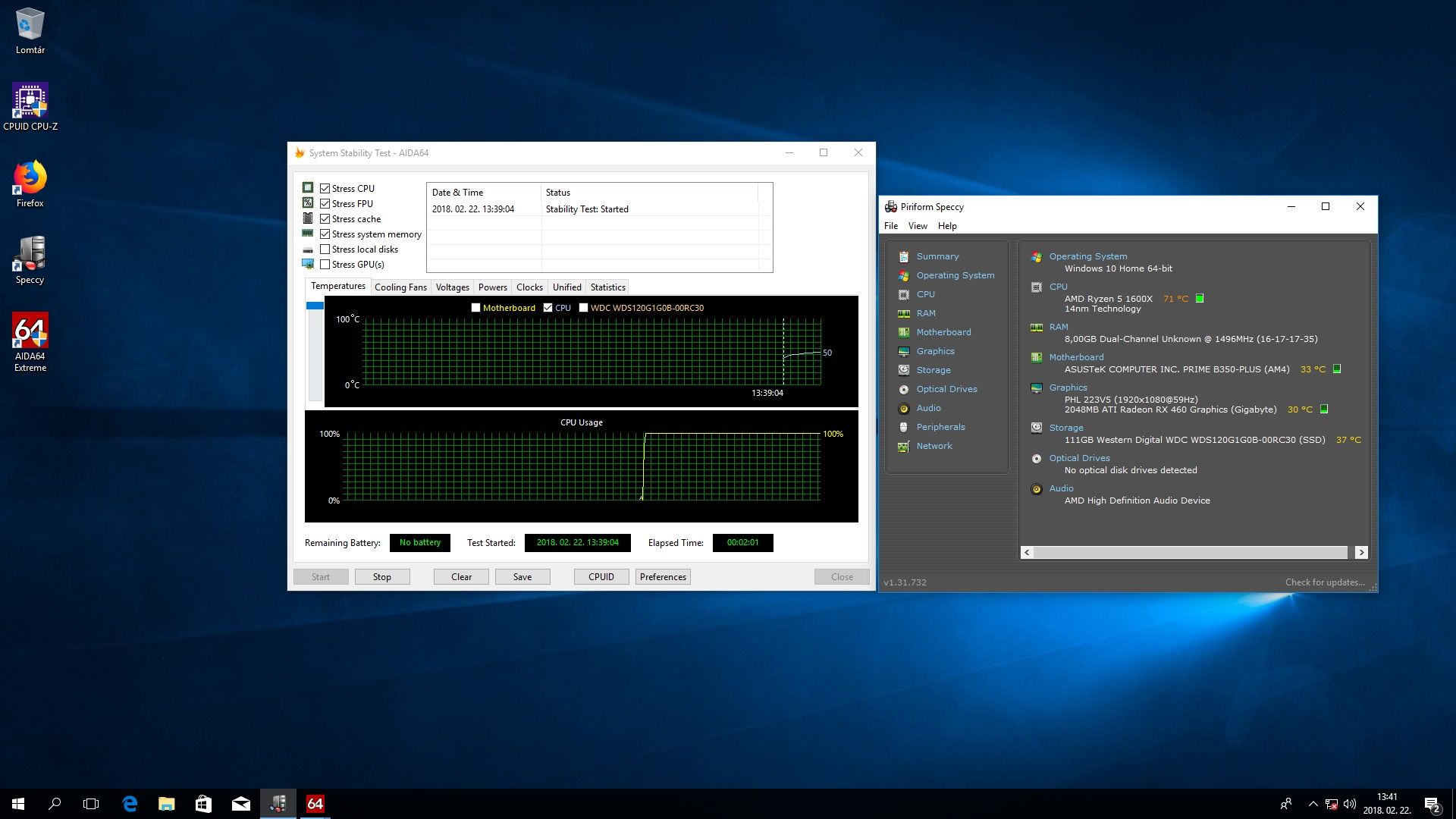1456x819 pixels.
Task: Check the WDC WDS120G1G0B-00RC30 graph checkbox
Action: coord(583,308)
